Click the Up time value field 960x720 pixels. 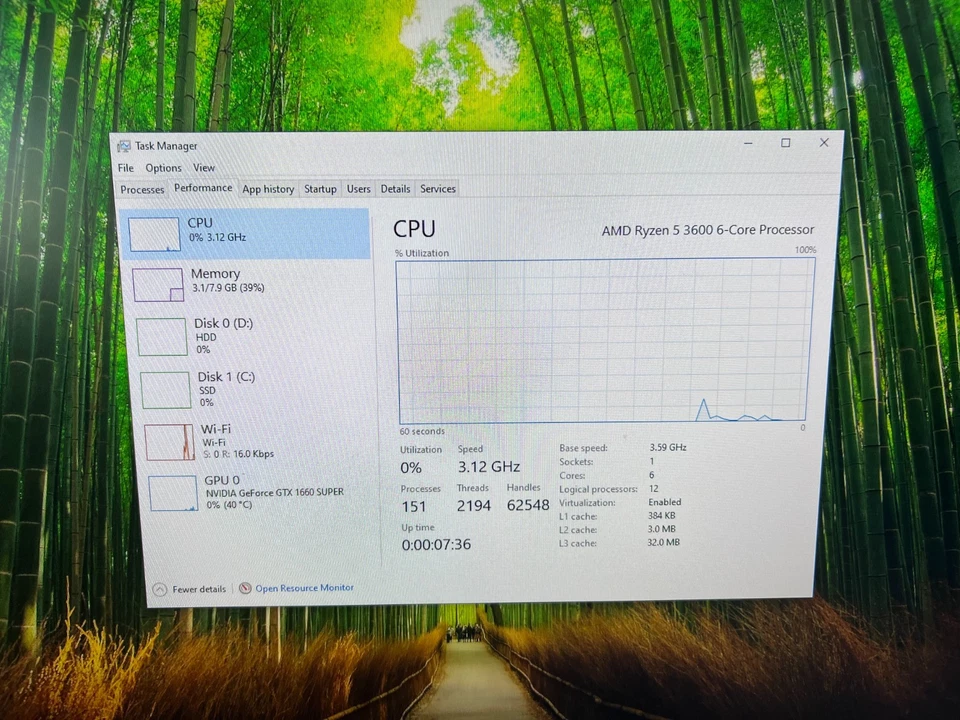pyautogui.click(x=435, y=544)
